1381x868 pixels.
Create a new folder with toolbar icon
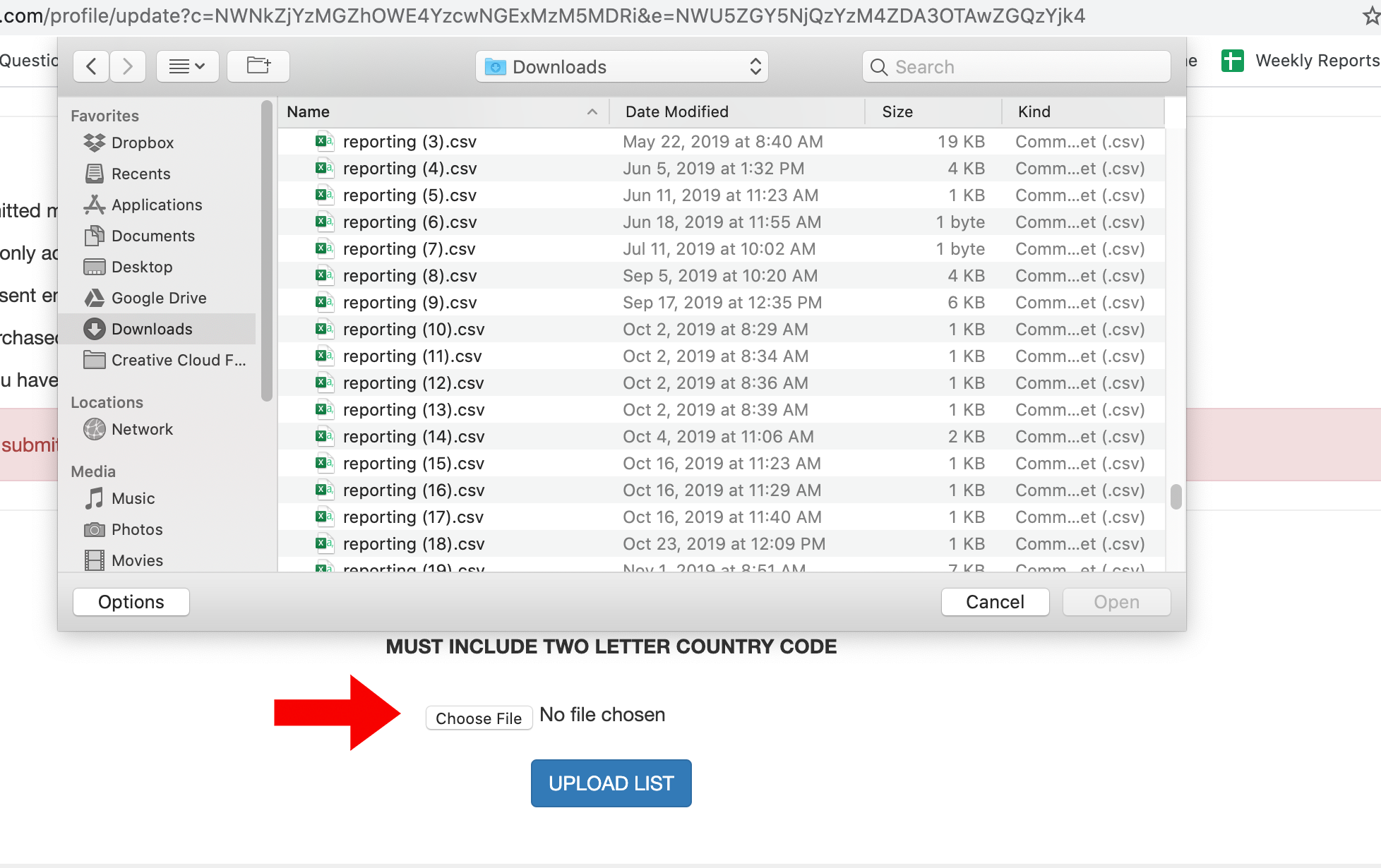[258, 66]
